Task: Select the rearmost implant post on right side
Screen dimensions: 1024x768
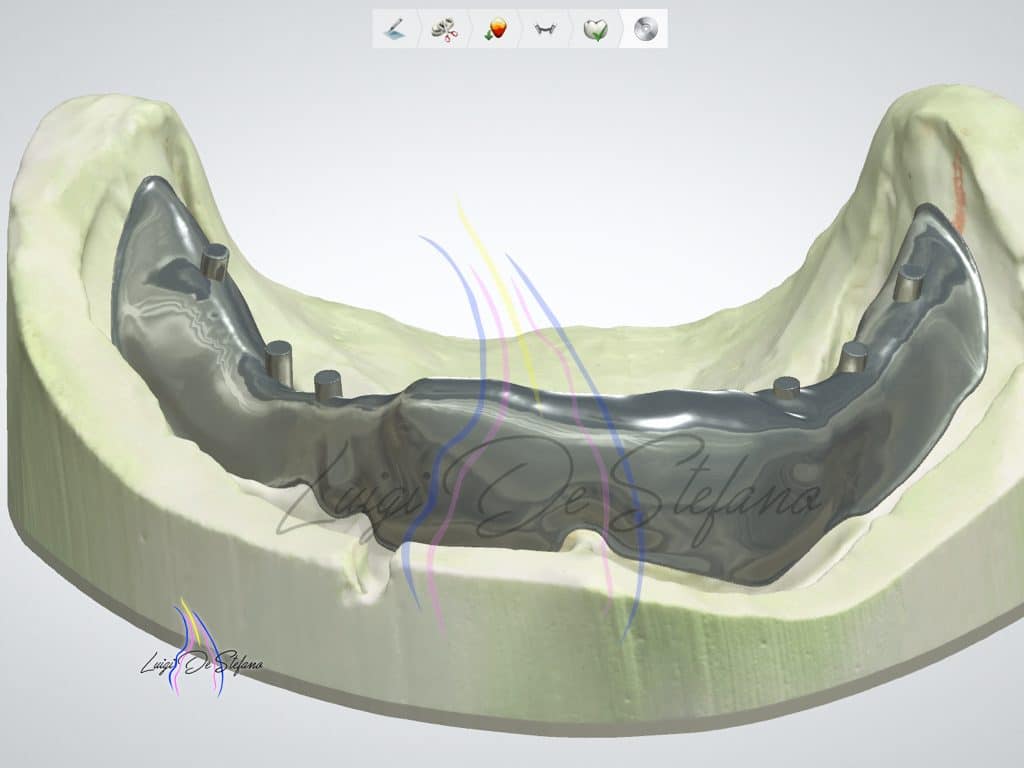Action: [x=909, y=281]
